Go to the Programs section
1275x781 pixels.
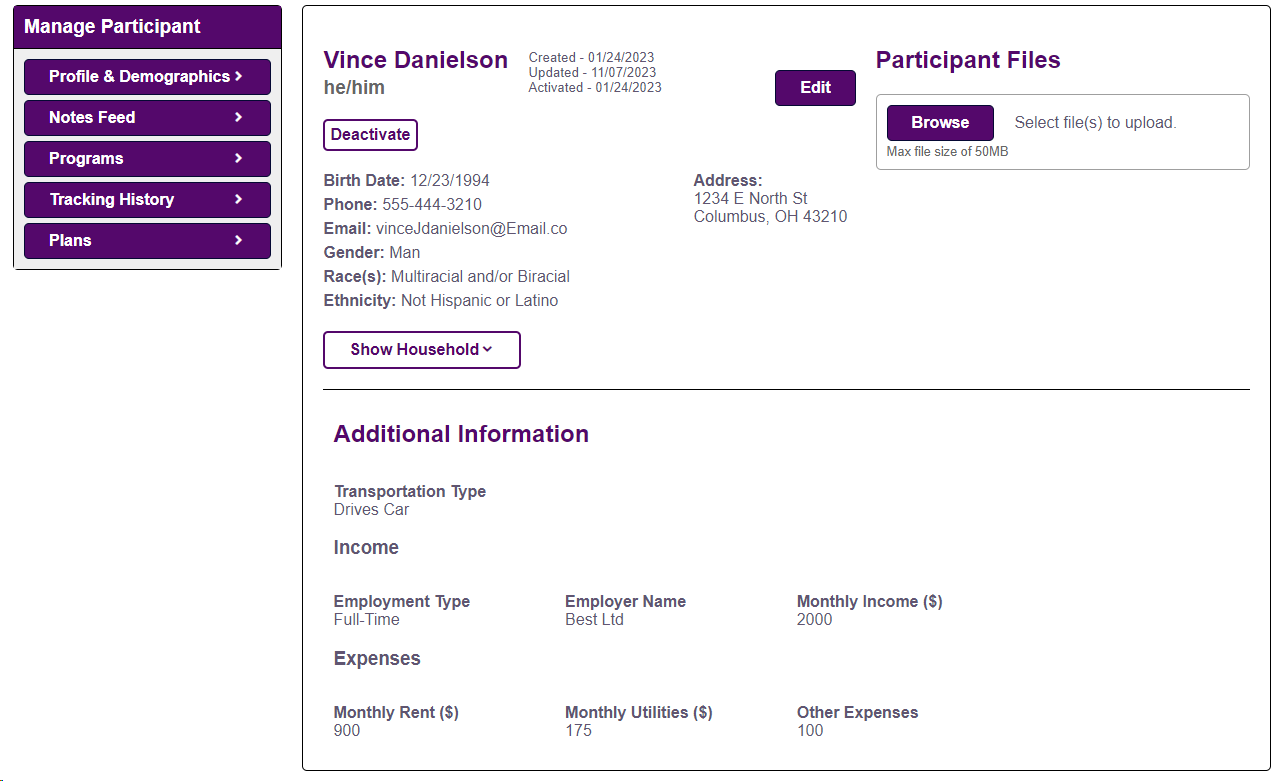pyautogui.click(x=86, y=159)
